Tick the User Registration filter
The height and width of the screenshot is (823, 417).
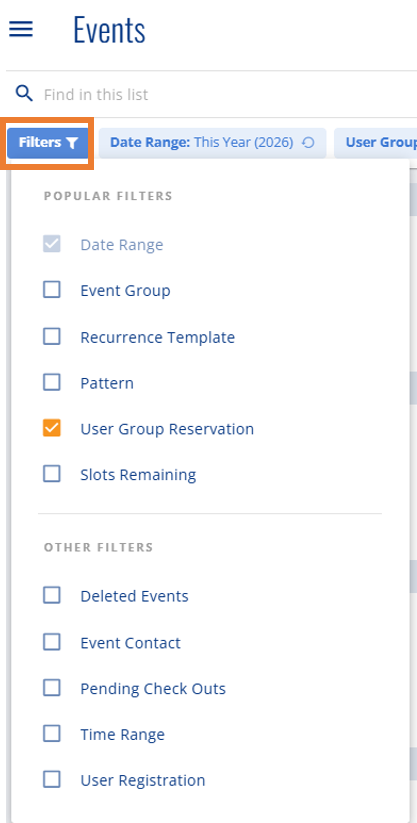tap(51, 779)
